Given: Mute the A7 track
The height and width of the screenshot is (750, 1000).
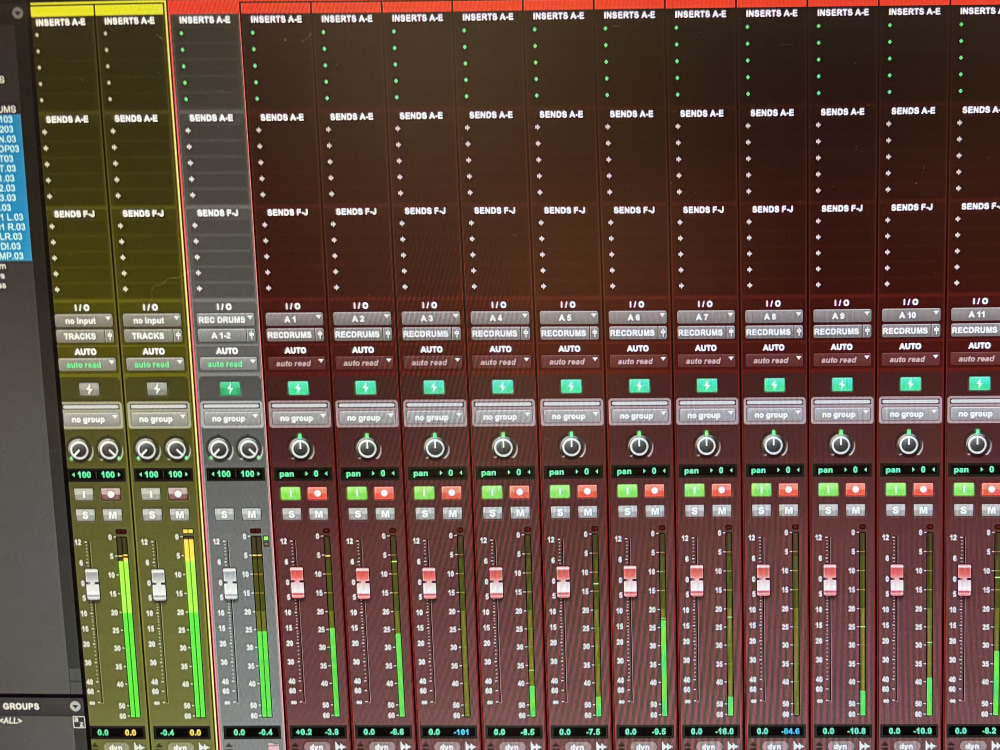Looking at the screenshot, I should point(721,510).
